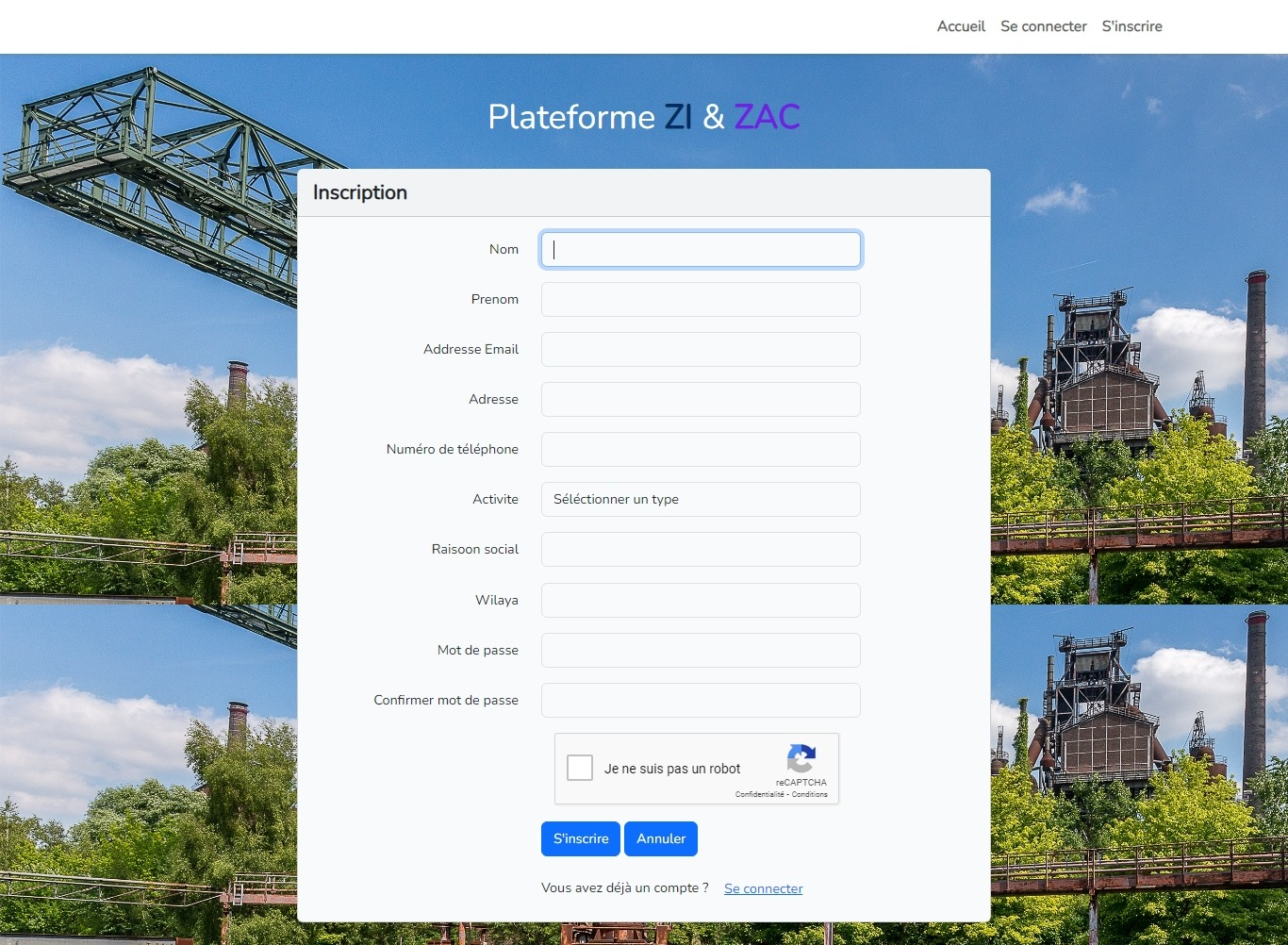Select S'inscrire in the top navigation
The height and width of the screenshot is (945, 1288).
1131,26
